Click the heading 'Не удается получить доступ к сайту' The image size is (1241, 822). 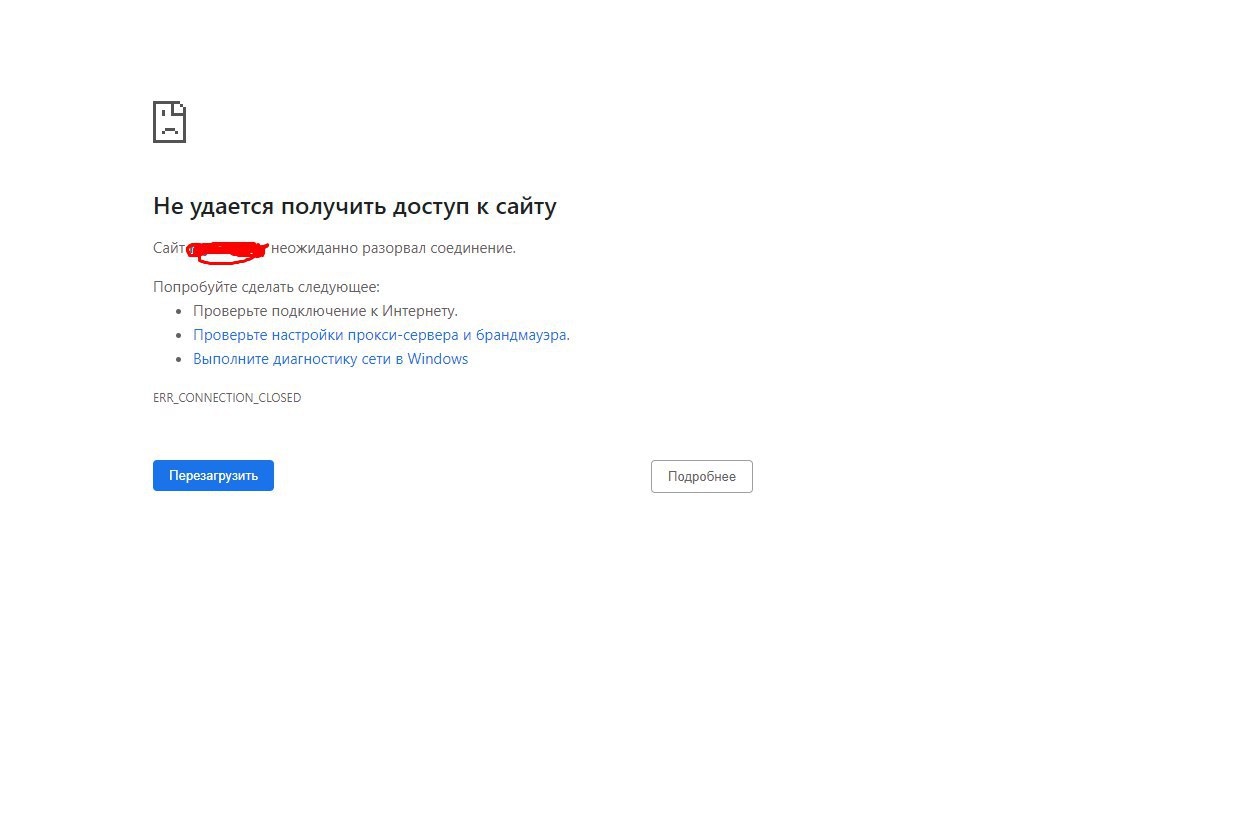[x=355, y=207]
